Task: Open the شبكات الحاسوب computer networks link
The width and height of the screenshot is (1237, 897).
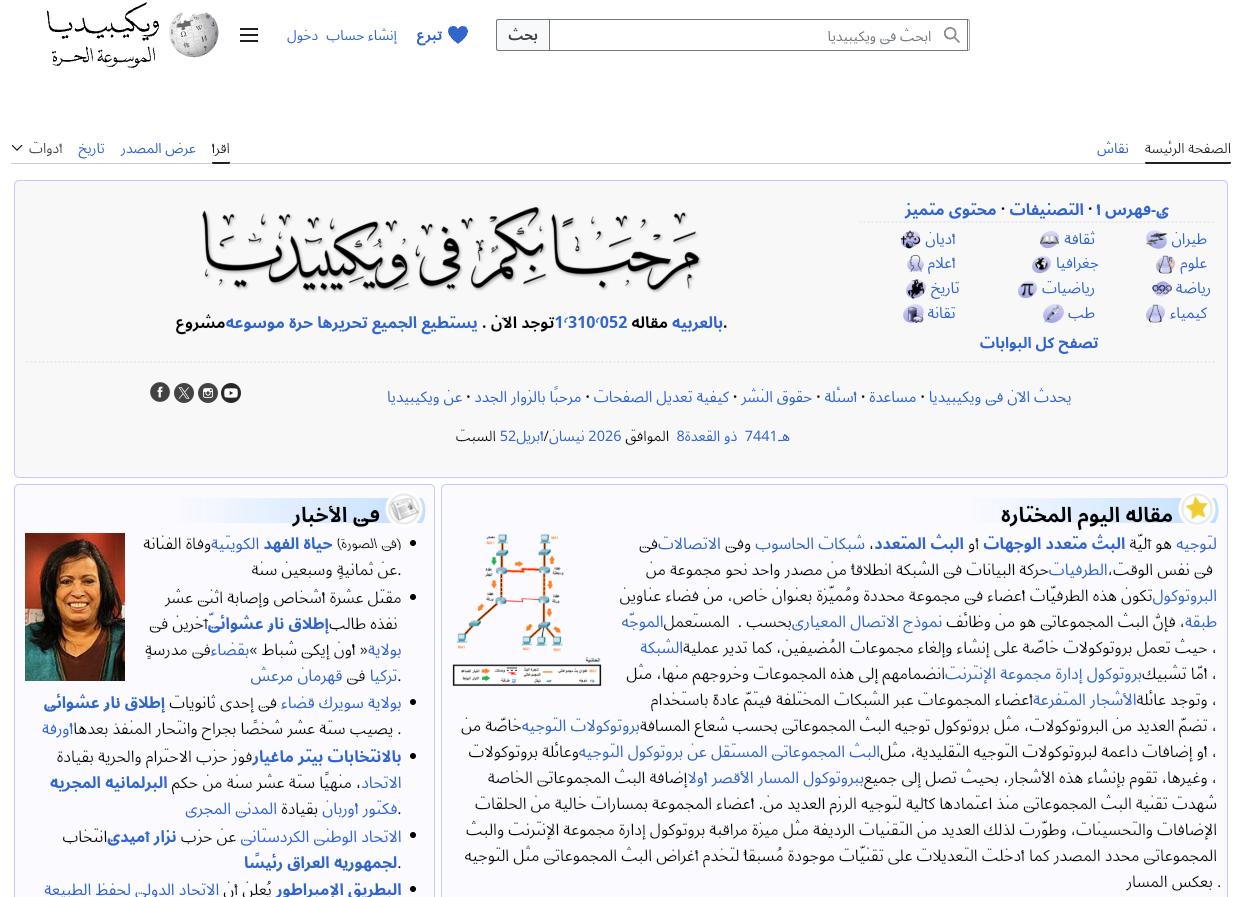Action: (810, 544)
